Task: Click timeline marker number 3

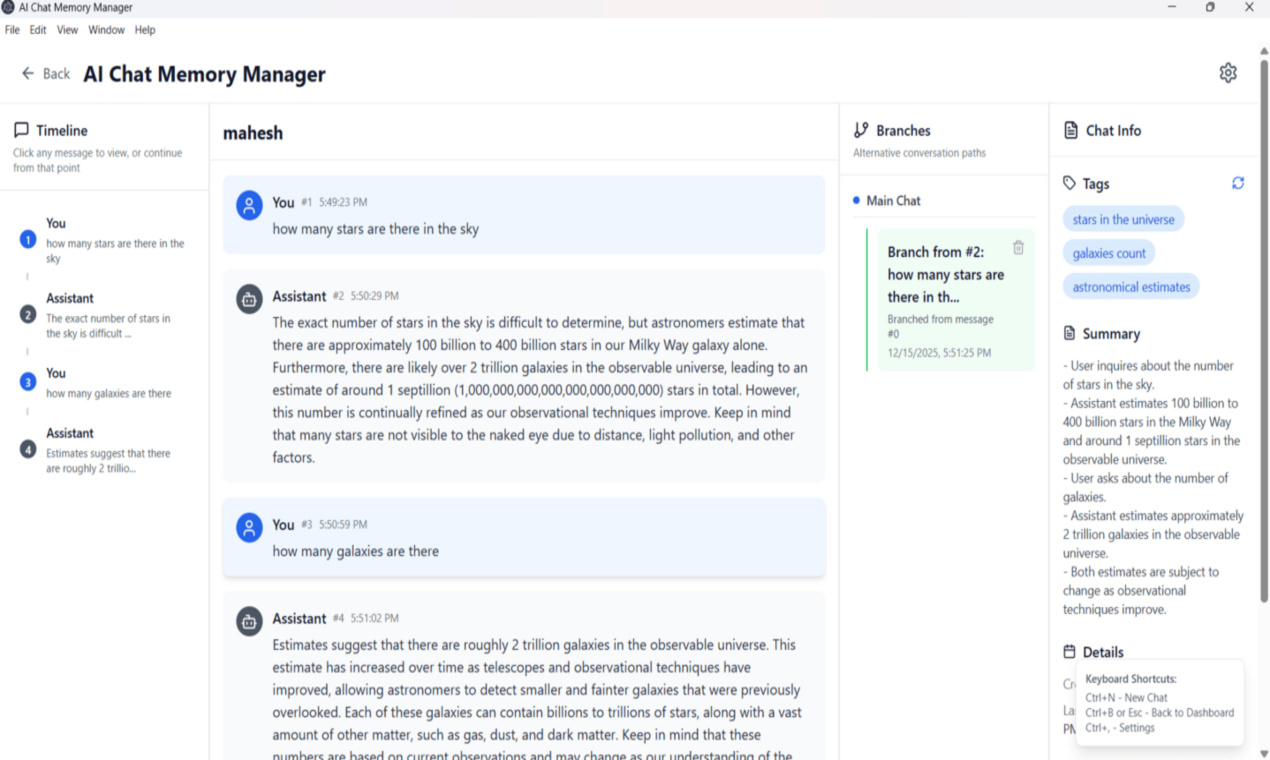Action: 26,382
